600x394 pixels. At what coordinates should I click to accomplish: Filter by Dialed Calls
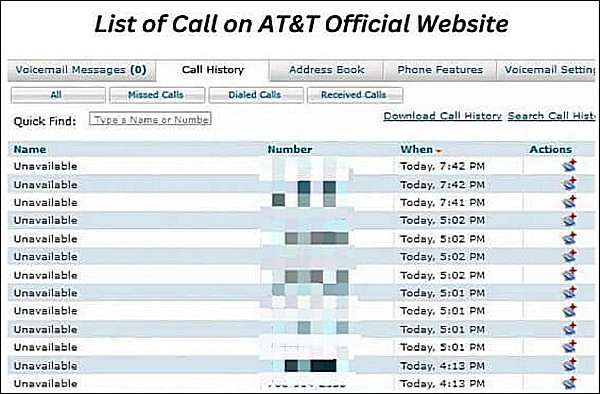(x=256, y=95)
